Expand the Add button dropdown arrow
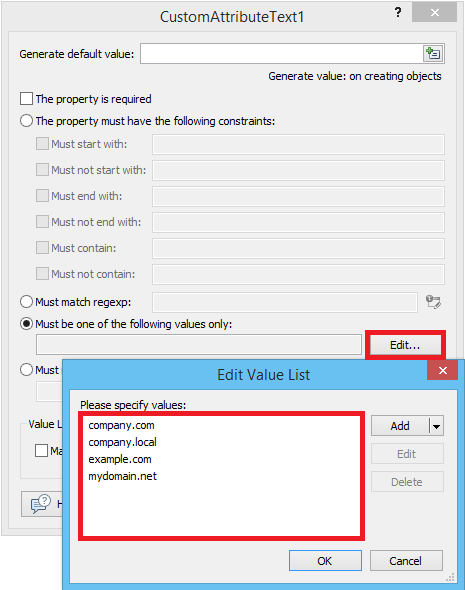 coord(436,426)
